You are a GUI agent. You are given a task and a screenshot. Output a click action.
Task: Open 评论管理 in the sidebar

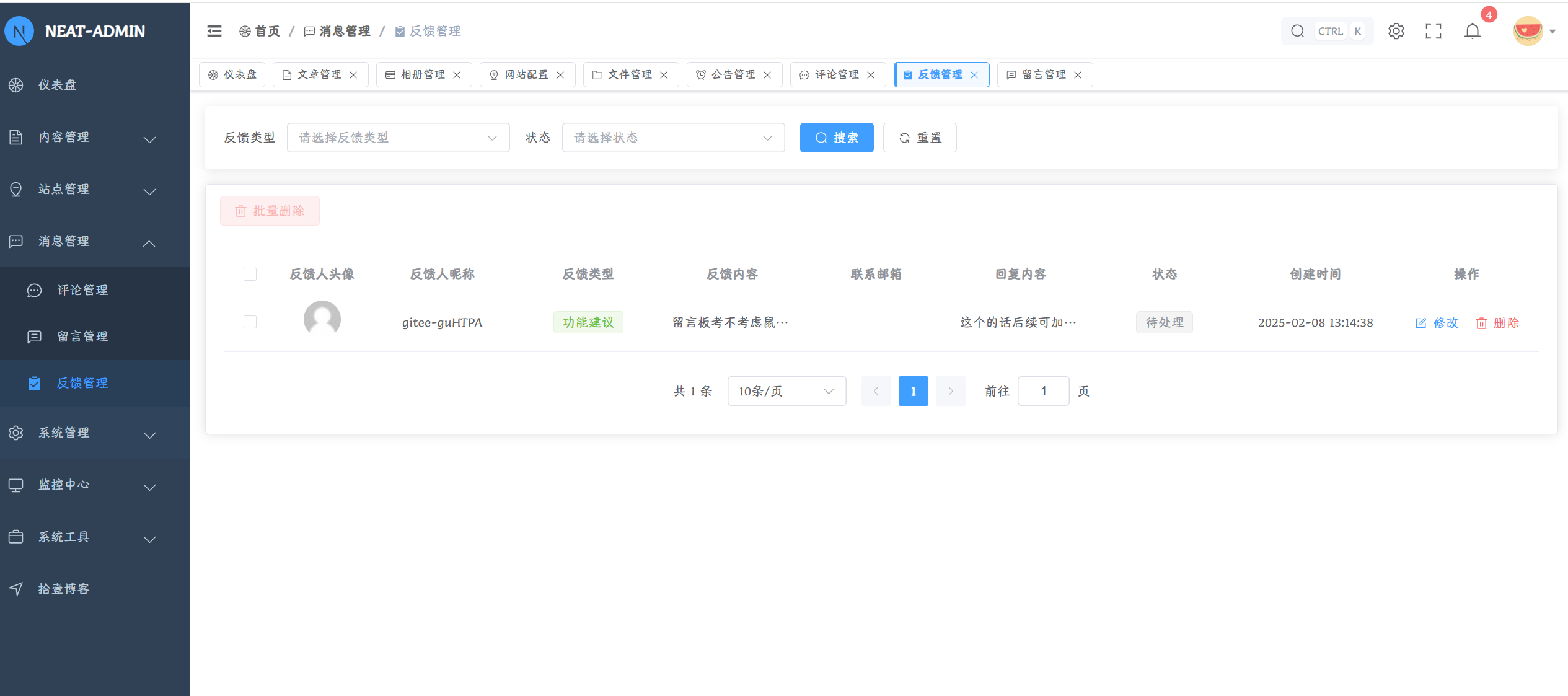click(x=82, y=290)
